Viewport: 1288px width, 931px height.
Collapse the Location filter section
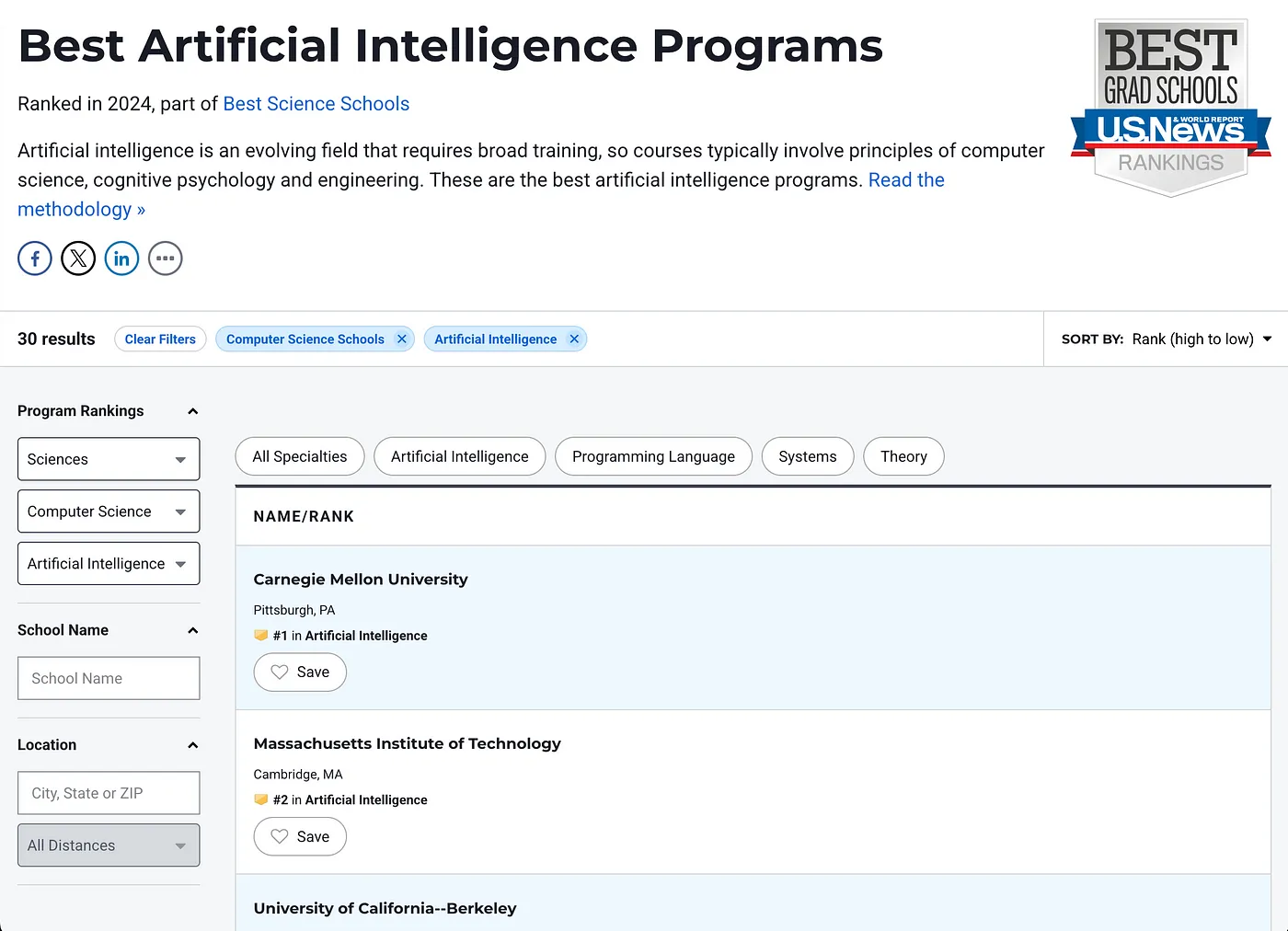coord(192,745)
